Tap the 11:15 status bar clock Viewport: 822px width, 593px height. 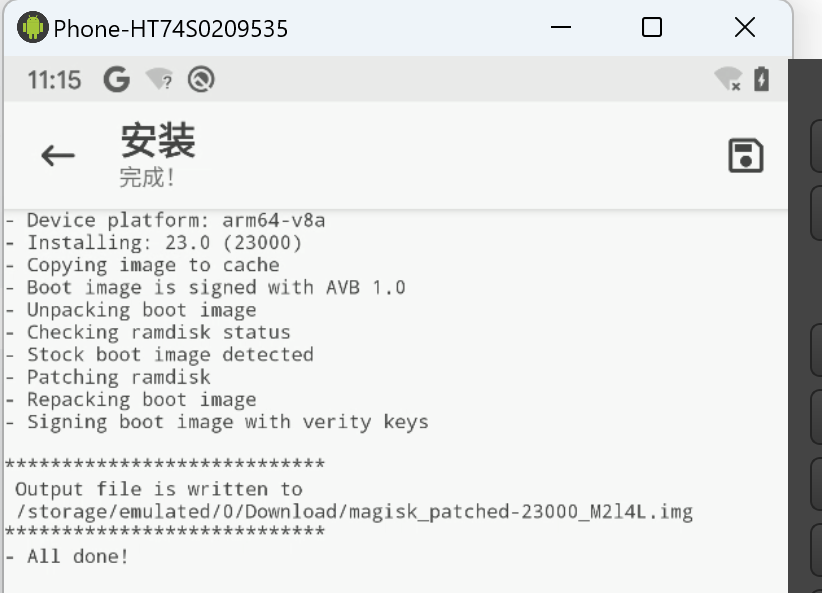54,79
